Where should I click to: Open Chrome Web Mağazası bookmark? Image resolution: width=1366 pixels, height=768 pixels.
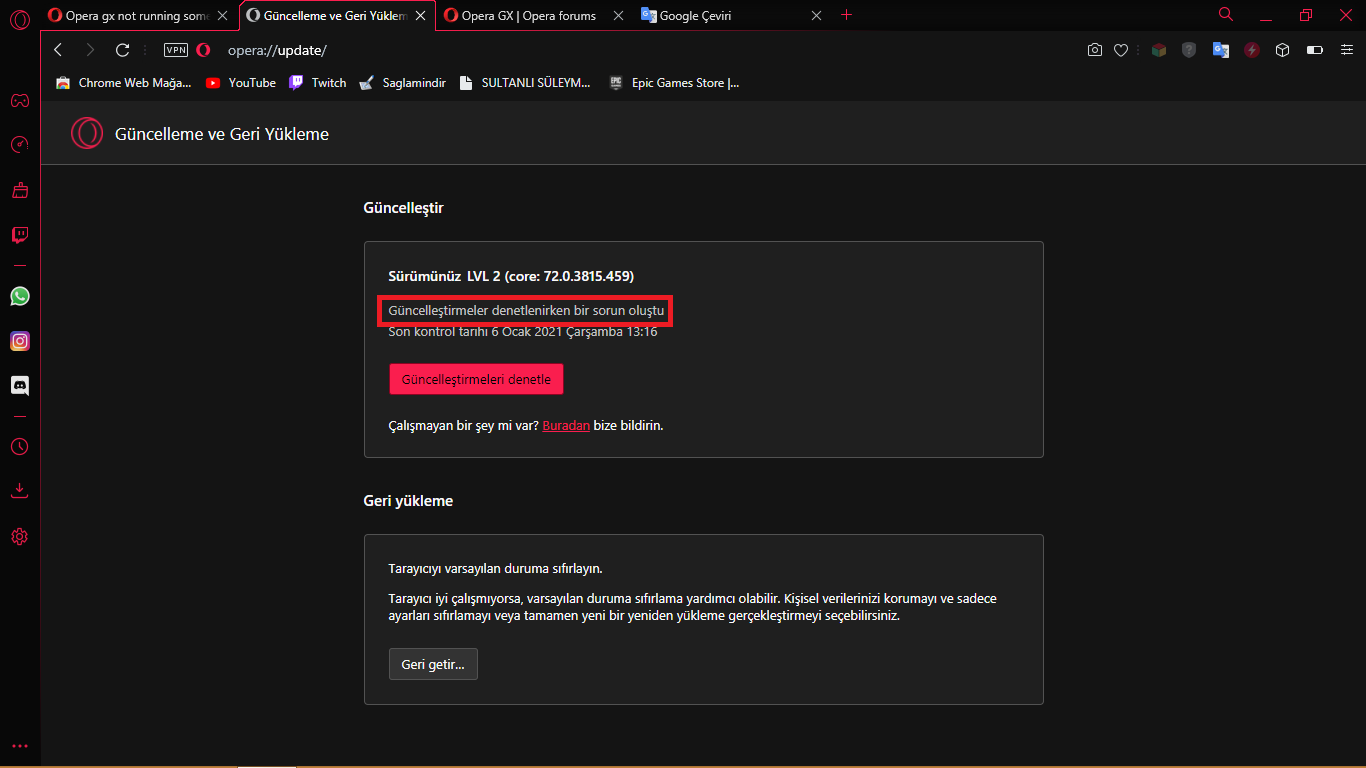click(x=123, y=83)
